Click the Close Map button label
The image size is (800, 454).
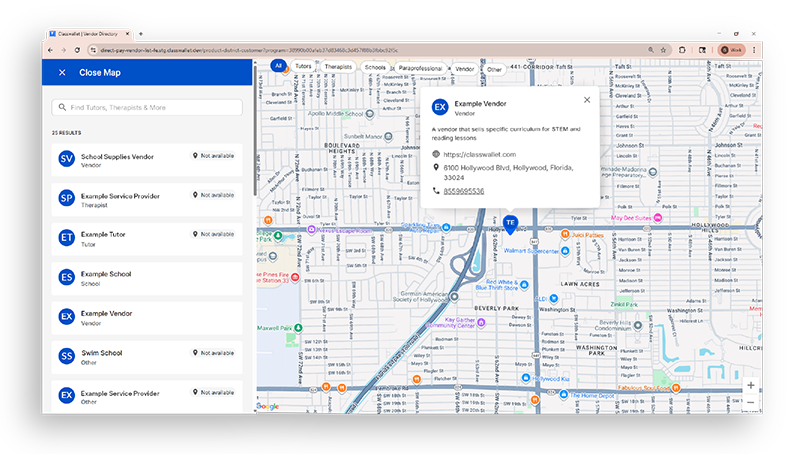click(x=100, y=72)
